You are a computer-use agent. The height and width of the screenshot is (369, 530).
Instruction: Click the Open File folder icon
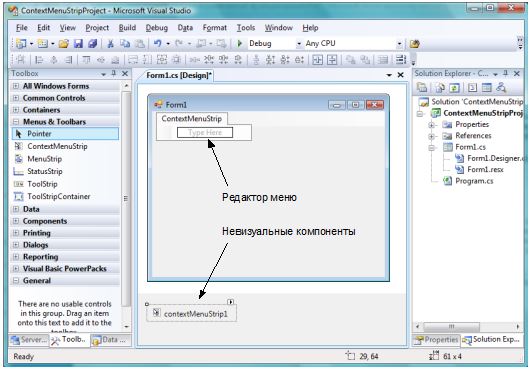[x=64, y=44]
